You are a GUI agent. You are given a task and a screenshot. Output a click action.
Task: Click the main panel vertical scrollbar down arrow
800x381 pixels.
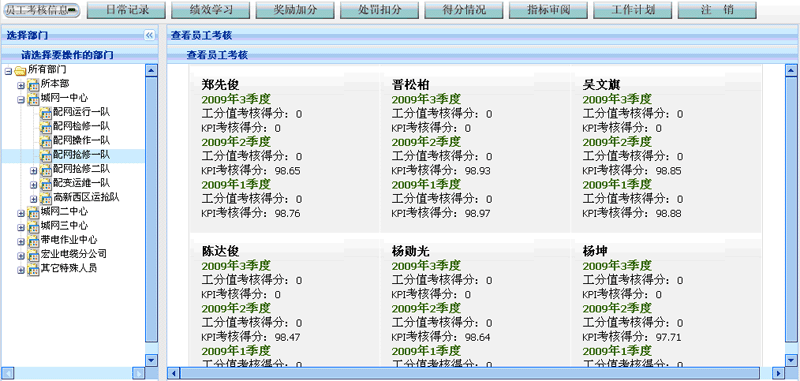pyautogui.click(x=791, y=360)
